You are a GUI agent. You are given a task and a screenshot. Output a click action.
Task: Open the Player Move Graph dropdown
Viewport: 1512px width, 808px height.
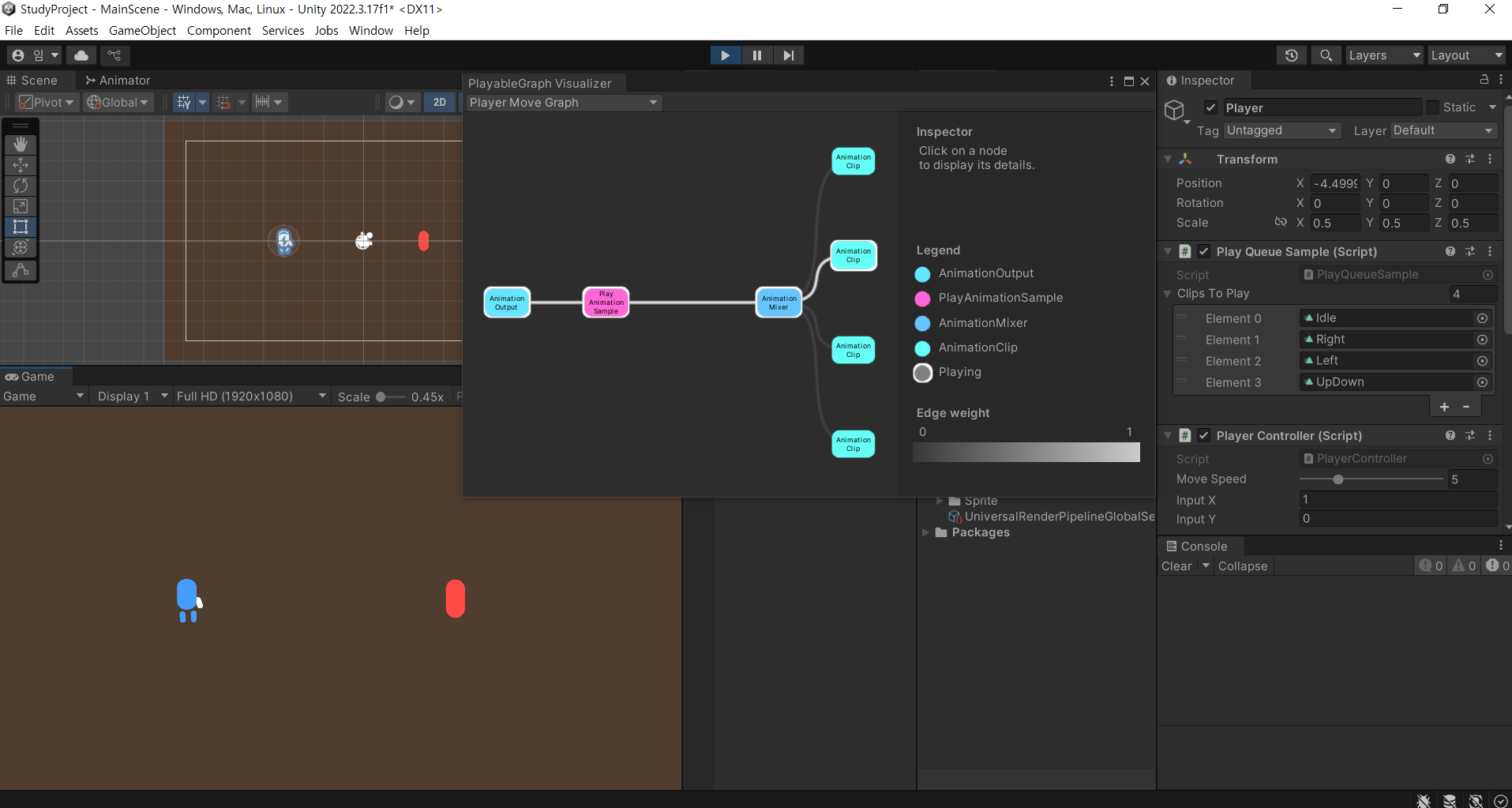click(x=564, y=103)
